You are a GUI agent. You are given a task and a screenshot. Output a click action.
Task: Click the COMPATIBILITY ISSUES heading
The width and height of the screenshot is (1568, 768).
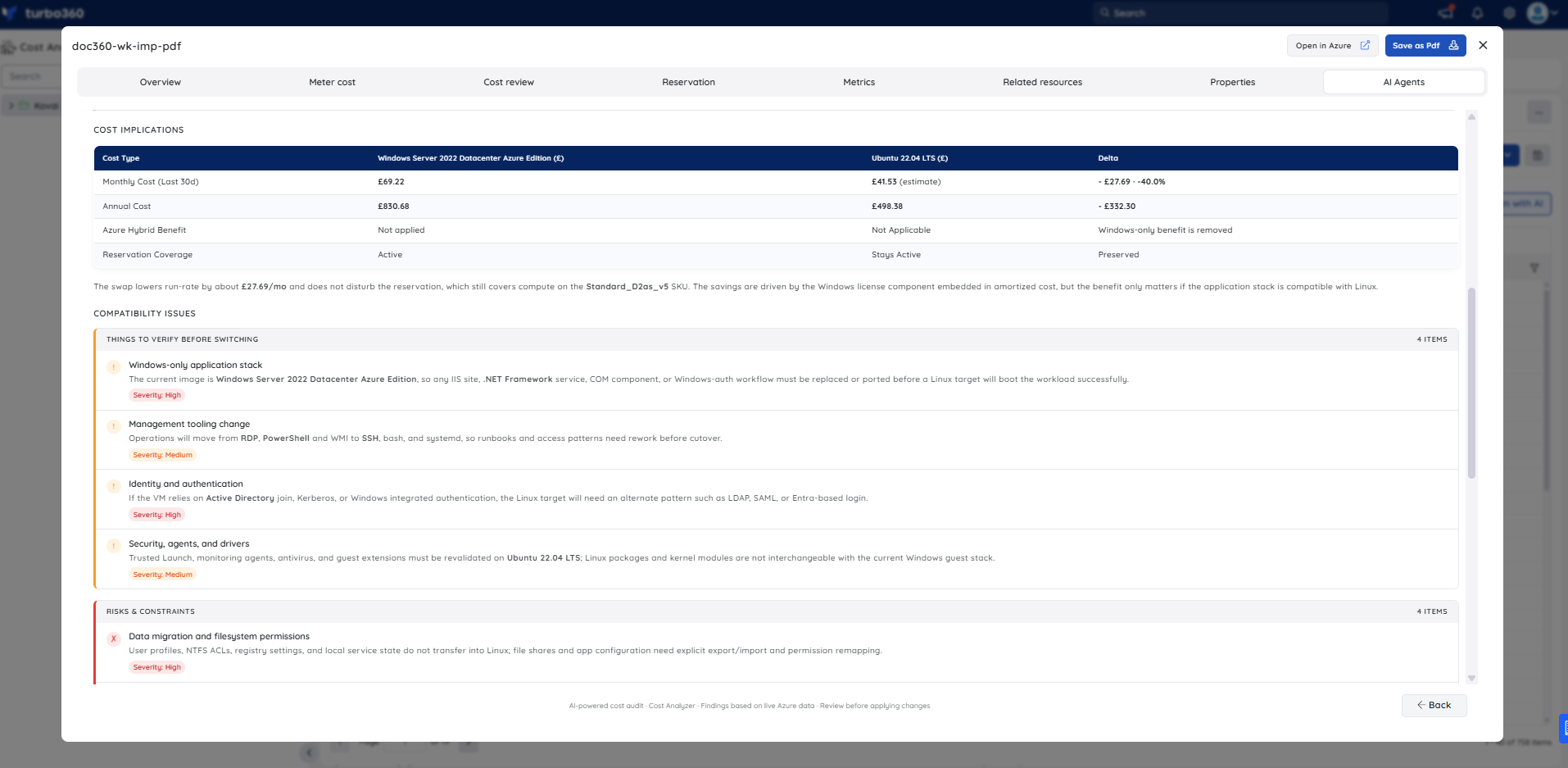pos(144,313)
